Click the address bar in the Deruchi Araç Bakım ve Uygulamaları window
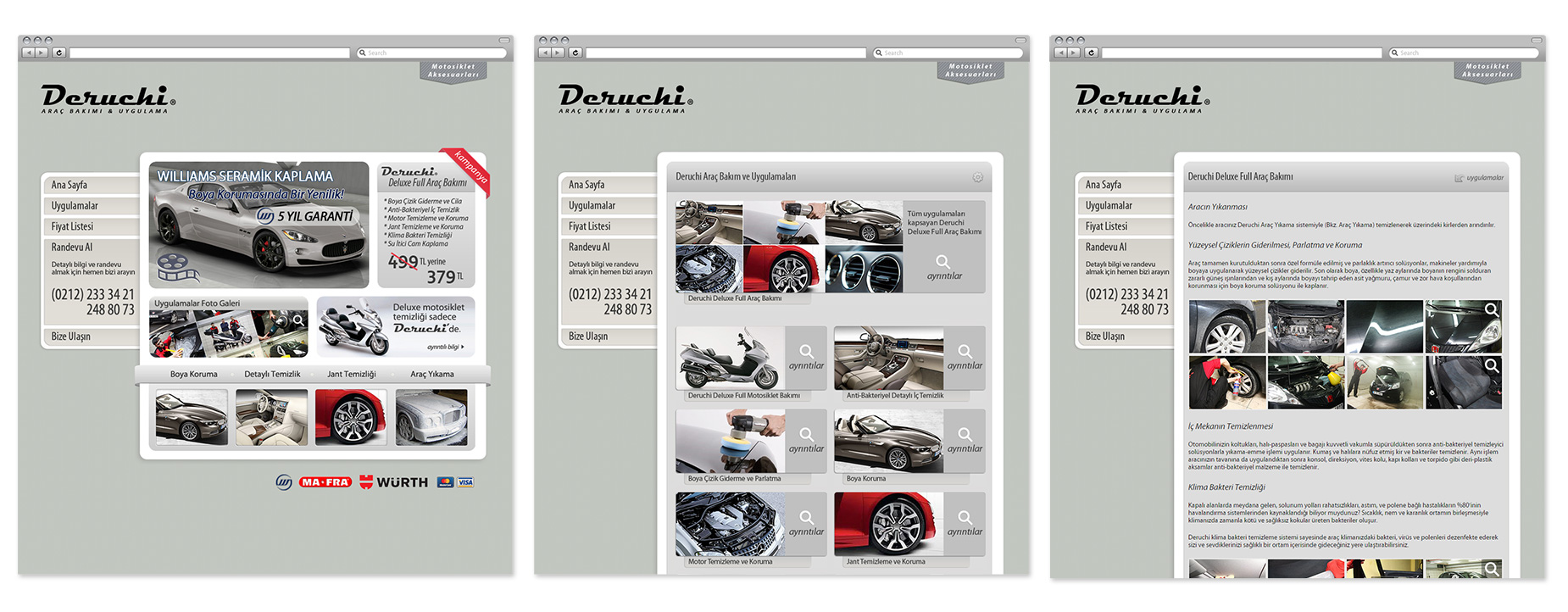The height and width of the screenshot is (612, 1568). click(x=726, y=53)
